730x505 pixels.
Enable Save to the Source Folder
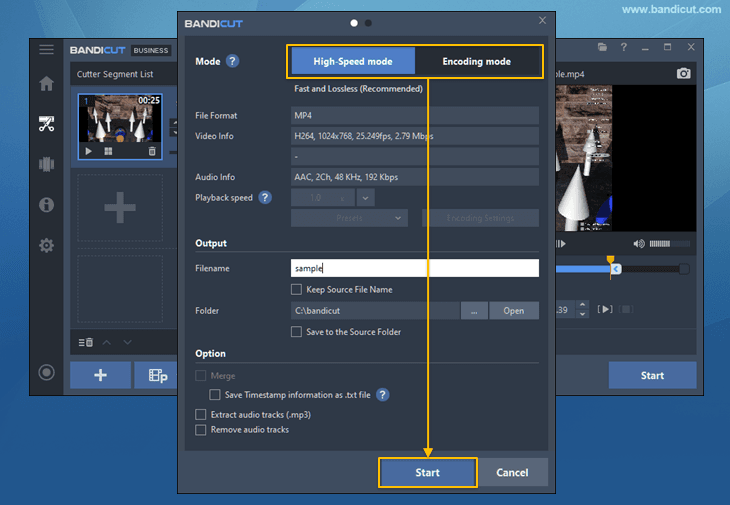click(296, 332)
